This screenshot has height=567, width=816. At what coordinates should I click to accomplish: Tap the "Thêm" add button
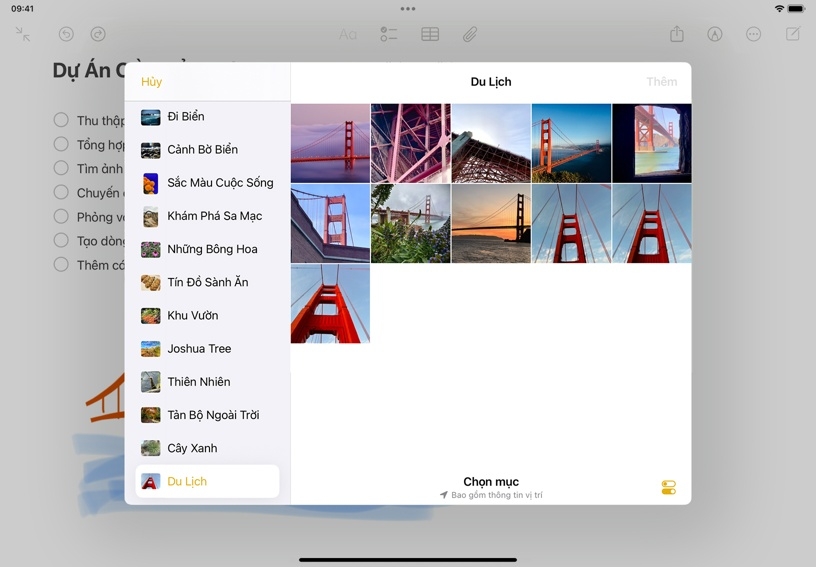coord(661,82)
